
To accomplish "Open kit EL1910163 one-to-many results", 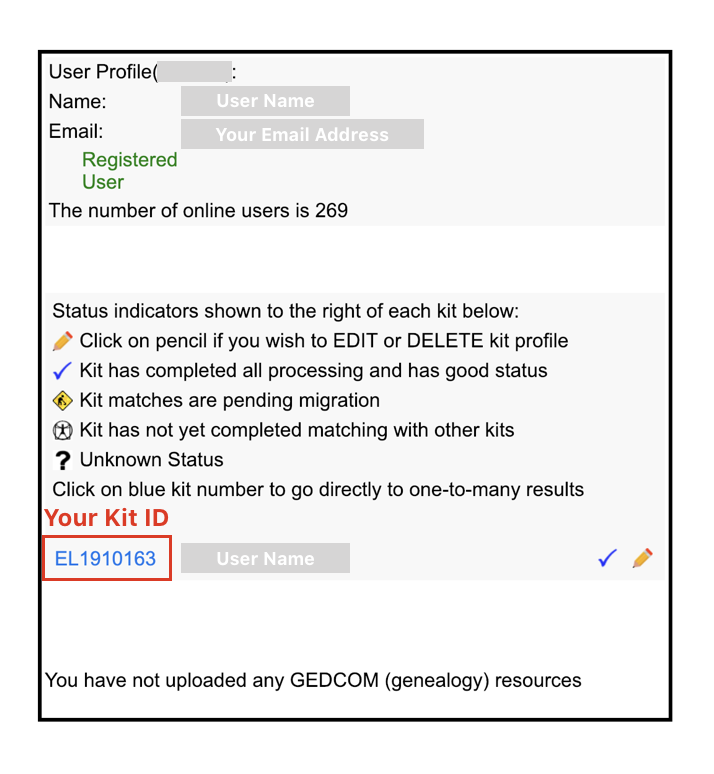I will click(105, 559).
